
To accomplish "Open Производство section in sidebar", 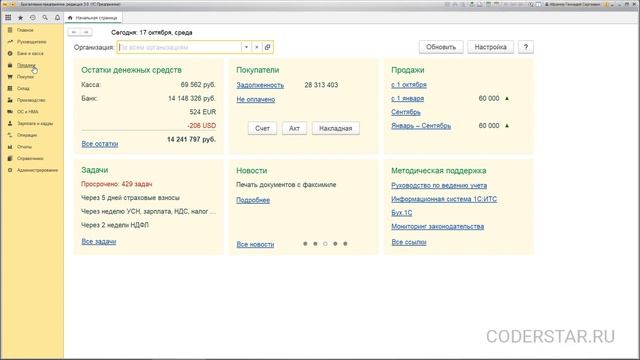I will [x=31, y=100].
